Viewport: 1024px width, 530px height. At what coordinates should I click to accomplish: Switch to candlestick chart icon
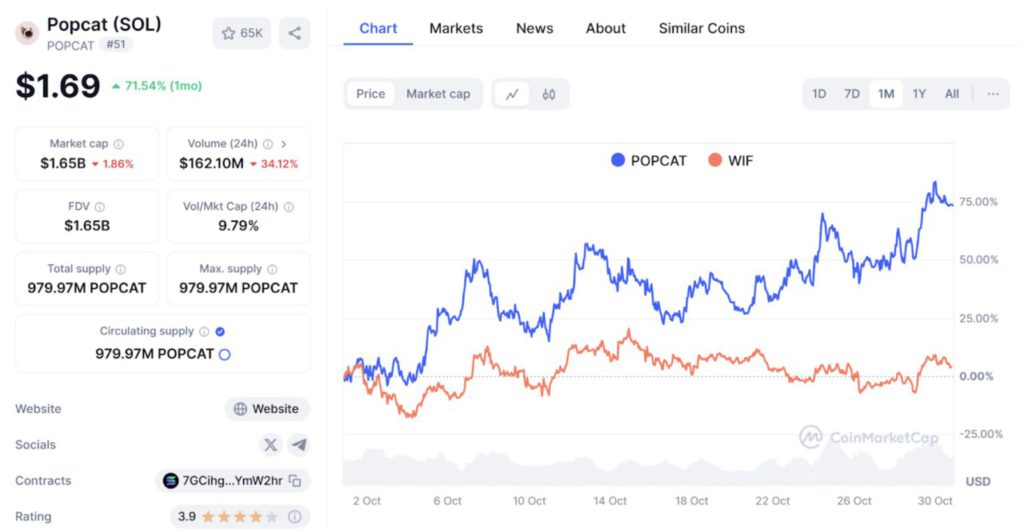548,94
